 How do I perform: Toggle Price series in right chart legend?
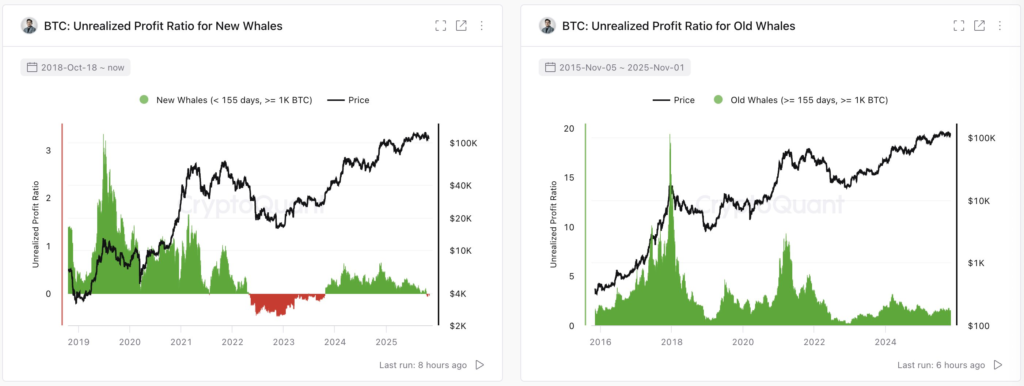pyautogui.click(x=673, y=100)
